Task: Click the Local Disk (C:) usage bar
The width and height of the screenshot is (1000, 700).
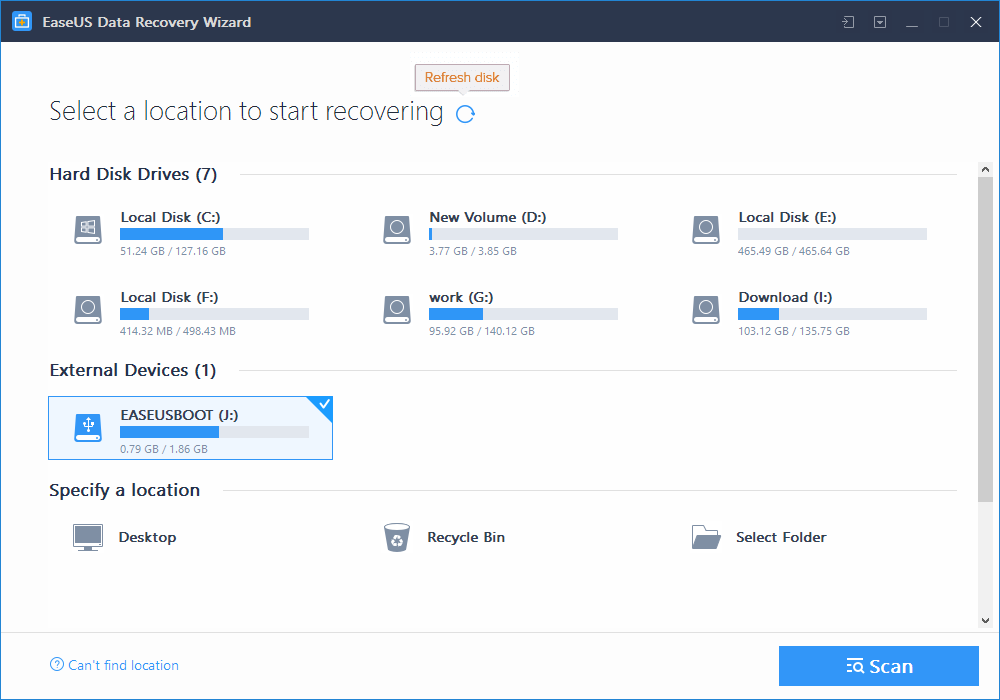Action: coord(214,234)
